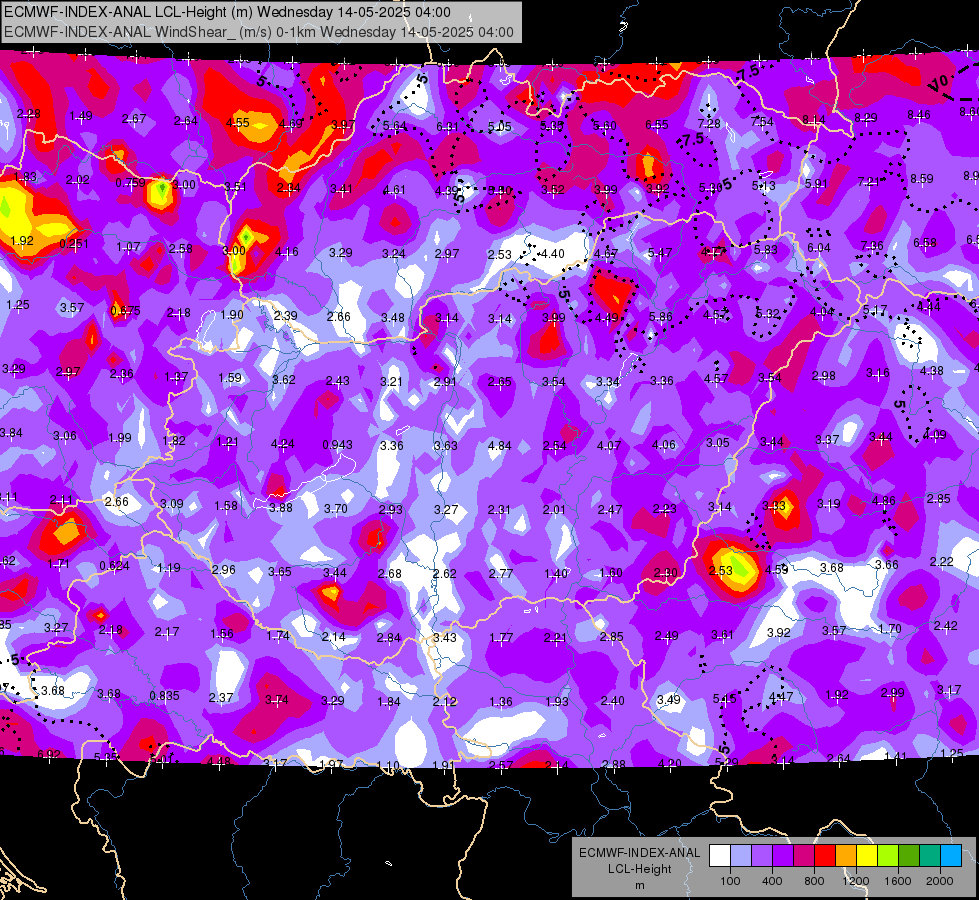Click the grid value 8.14
Image resolution: width=979 pixels, height=900 pixels.
click(x=814, y=119)
